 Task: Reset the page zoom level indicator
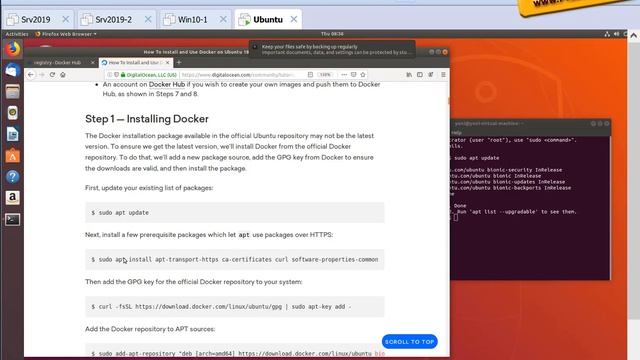pos(325,75)
